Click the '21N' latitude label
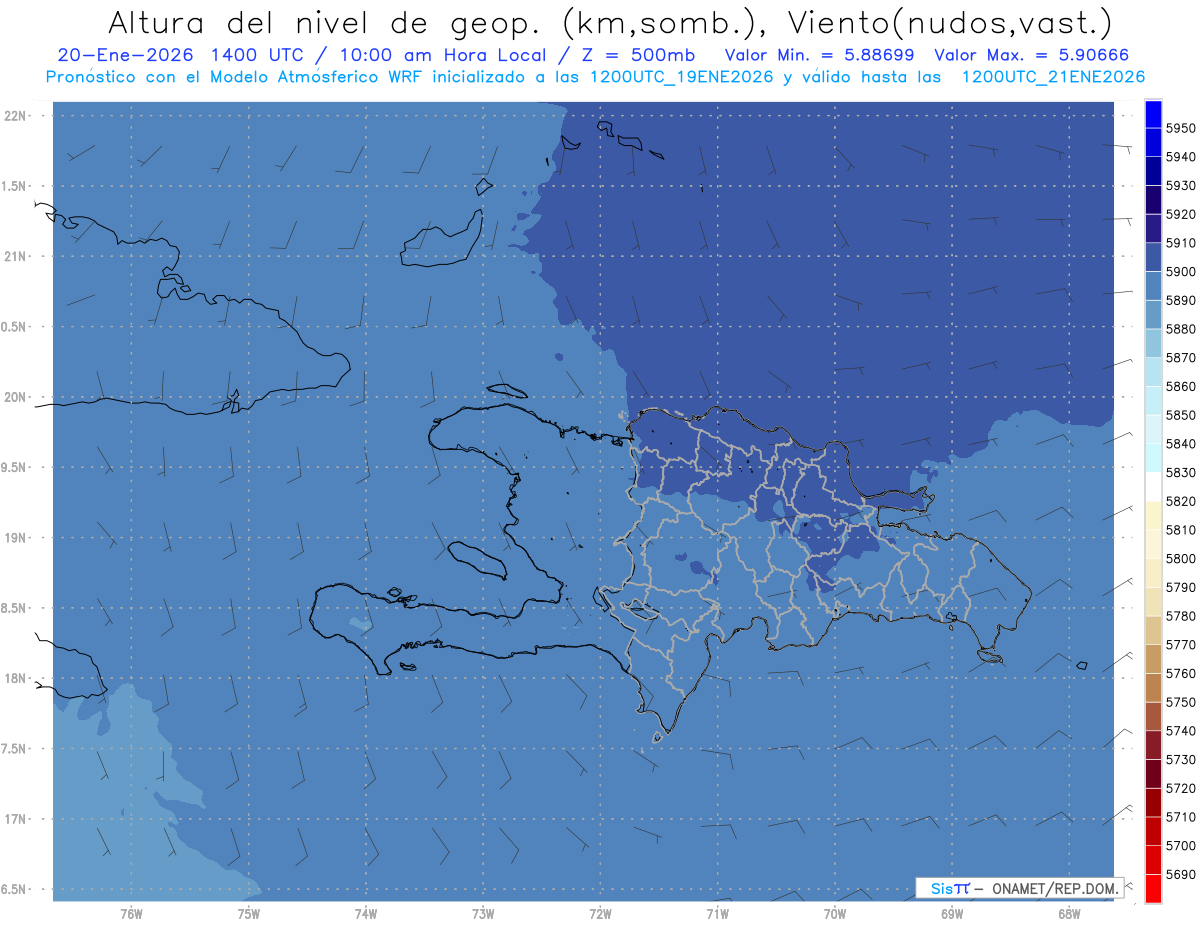 tap(16, 256)
